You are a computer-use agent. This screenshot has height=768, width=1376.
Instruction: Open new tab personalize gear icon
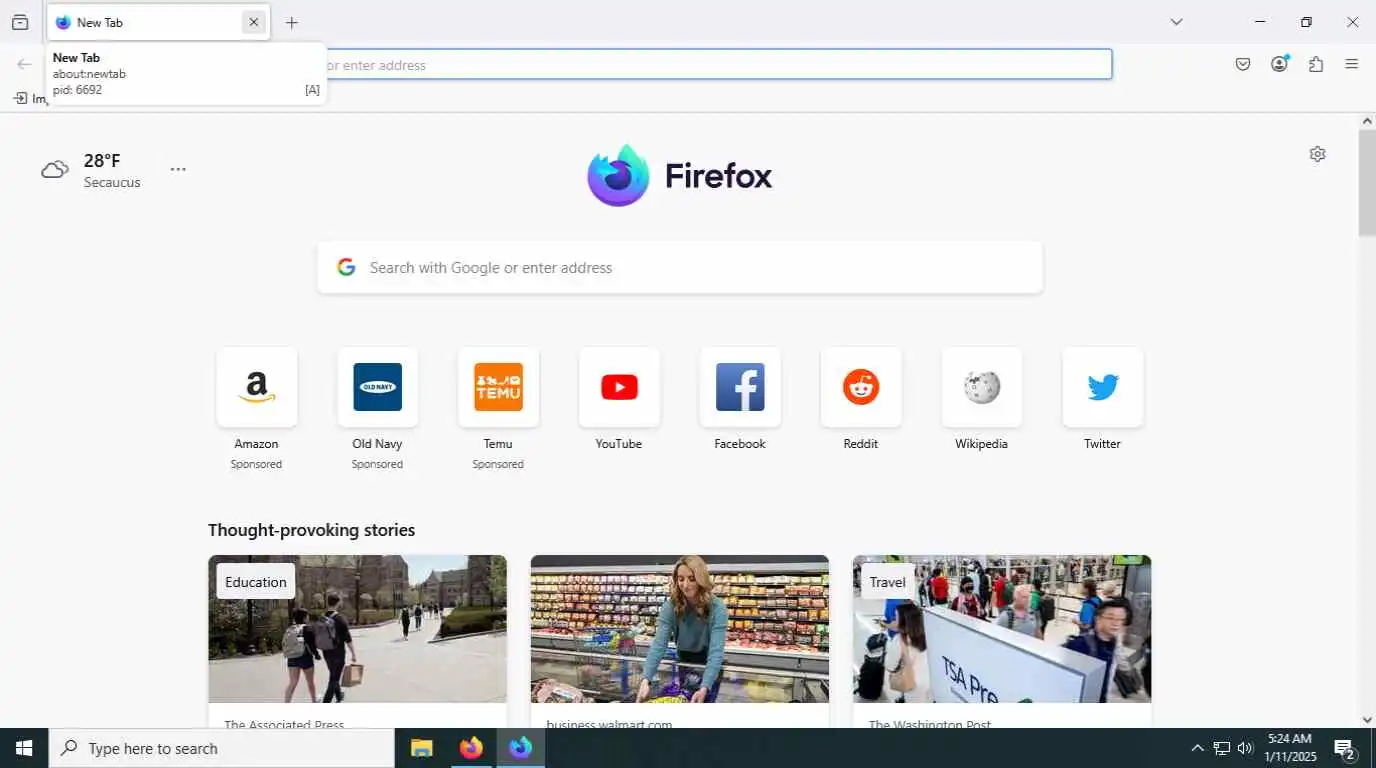point(1318,154)
